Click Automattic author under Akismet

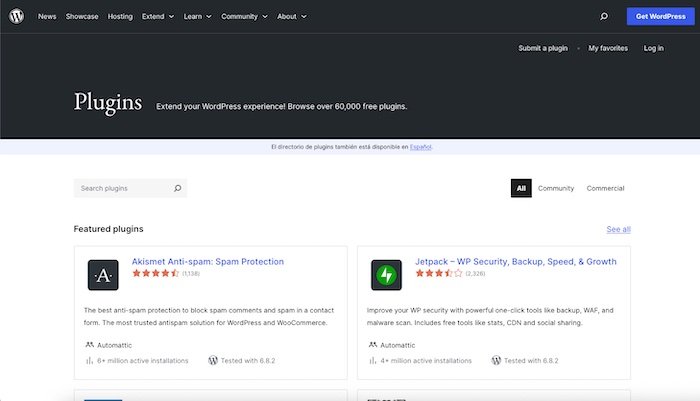tap(114, 345)
